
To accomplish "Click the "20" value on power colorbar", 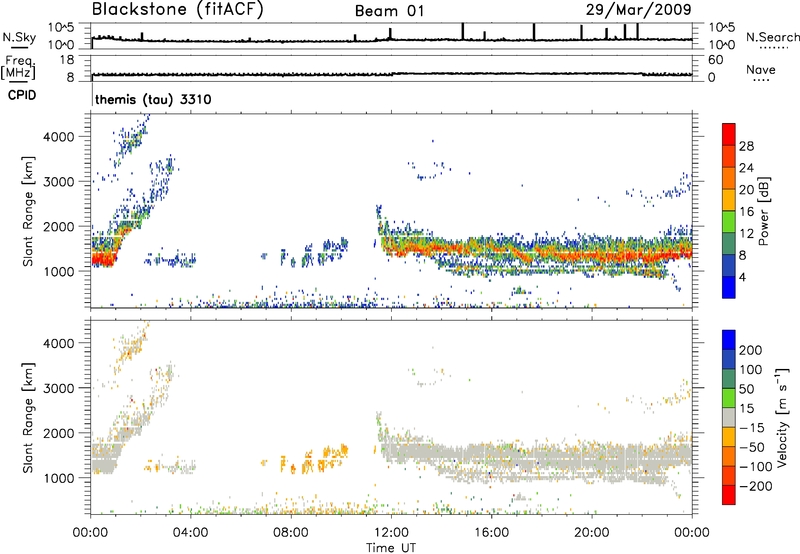I will pos(746,190).
